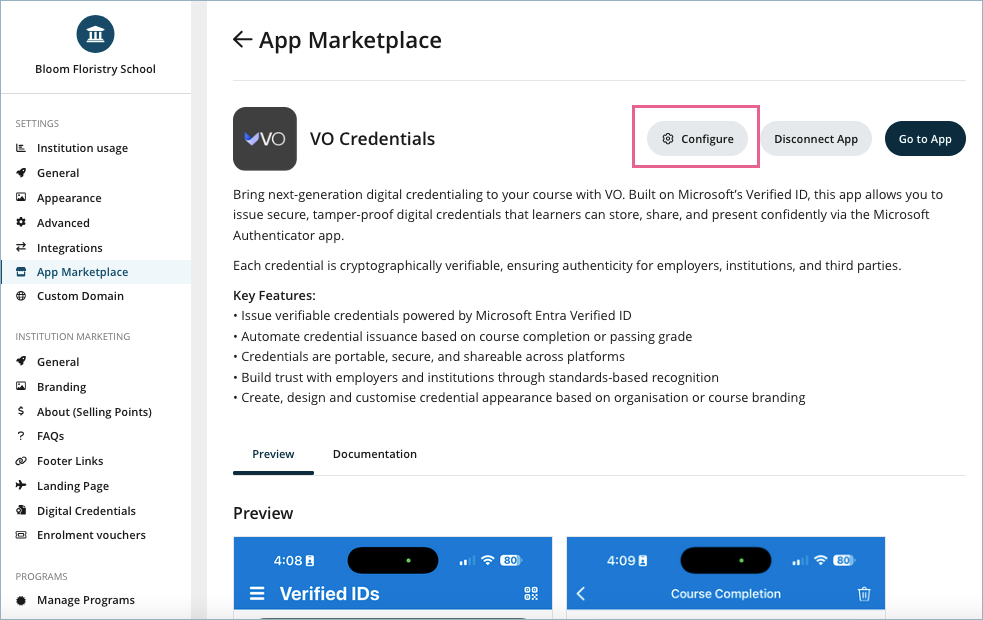Click the Manage Programs gear icon
The height and width of the screenshot is (620, 983).
(x=22, y=600)
